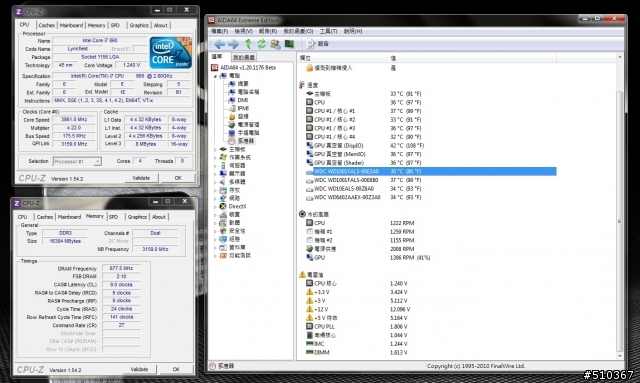Image resolution: width=640 pixels, height=383 pixels.
Task: Select the 電源管理 power management tree icon
Action: [x=231, y=125]
